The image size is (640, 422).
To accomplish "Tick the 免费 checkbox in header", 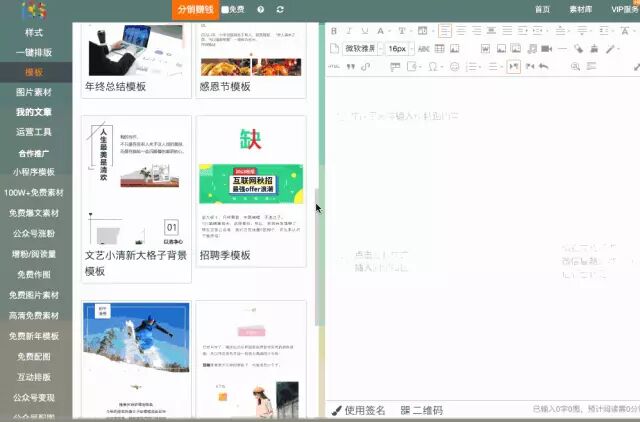I will coord(225,9).
